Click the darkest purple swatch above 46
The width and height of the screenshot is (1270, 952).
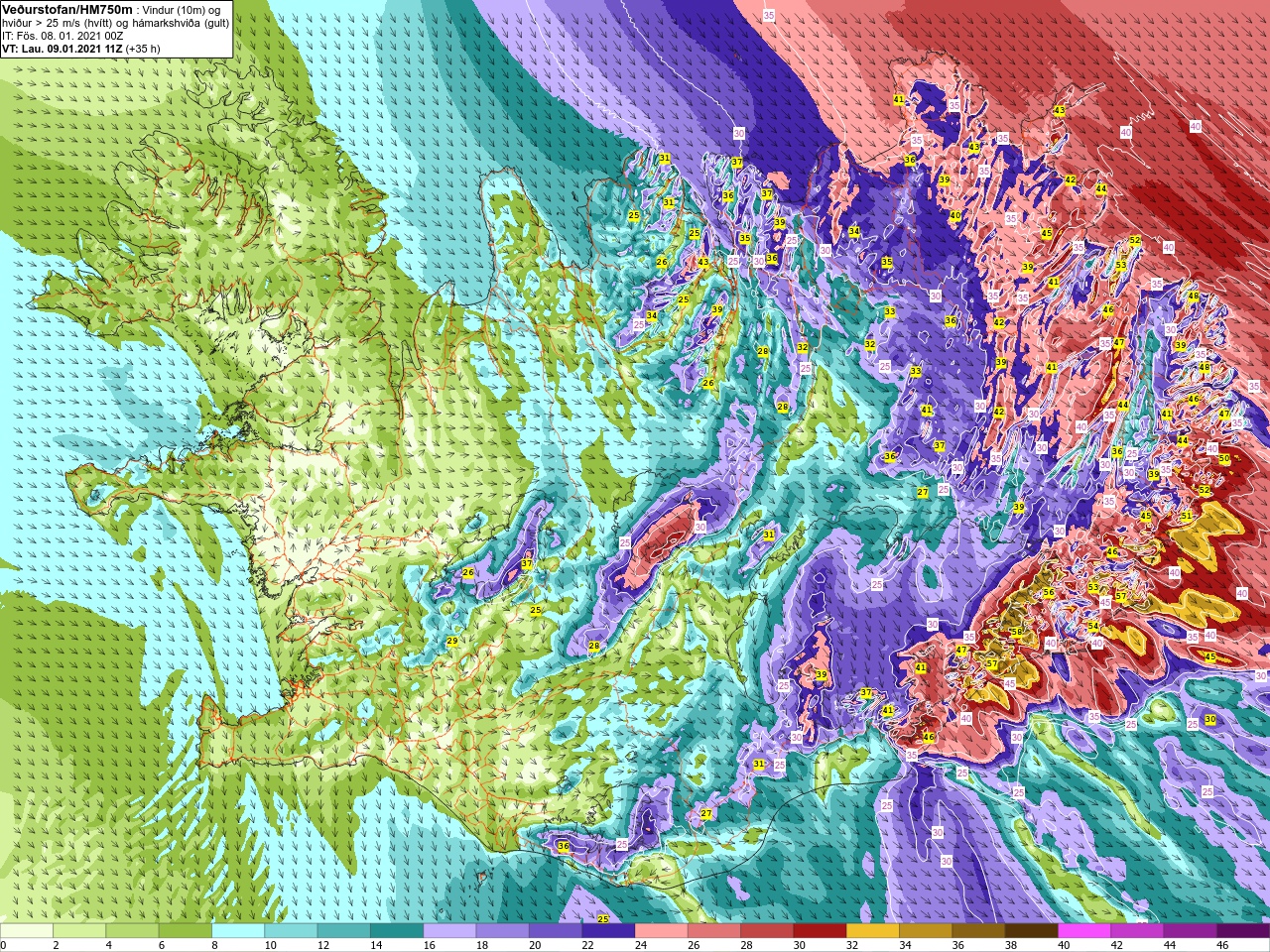pos(1243,930)
